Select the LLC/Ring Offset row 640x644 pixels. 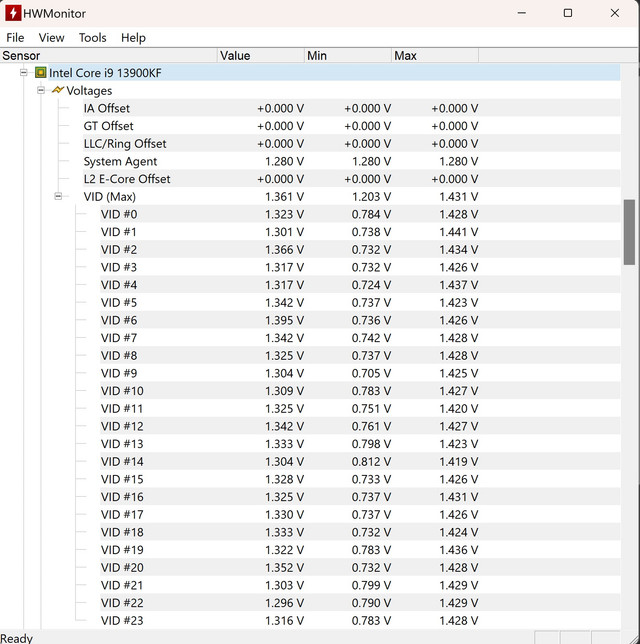click(351, 143)
